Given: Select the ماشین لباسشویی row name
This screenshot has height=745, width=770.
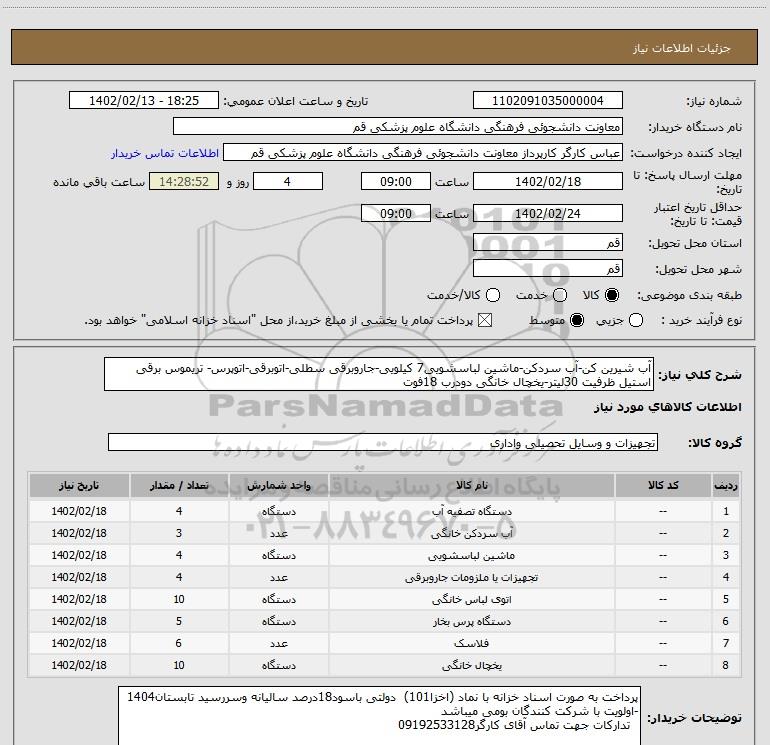Looking at the screenshot, I should (x=471, y=555).
